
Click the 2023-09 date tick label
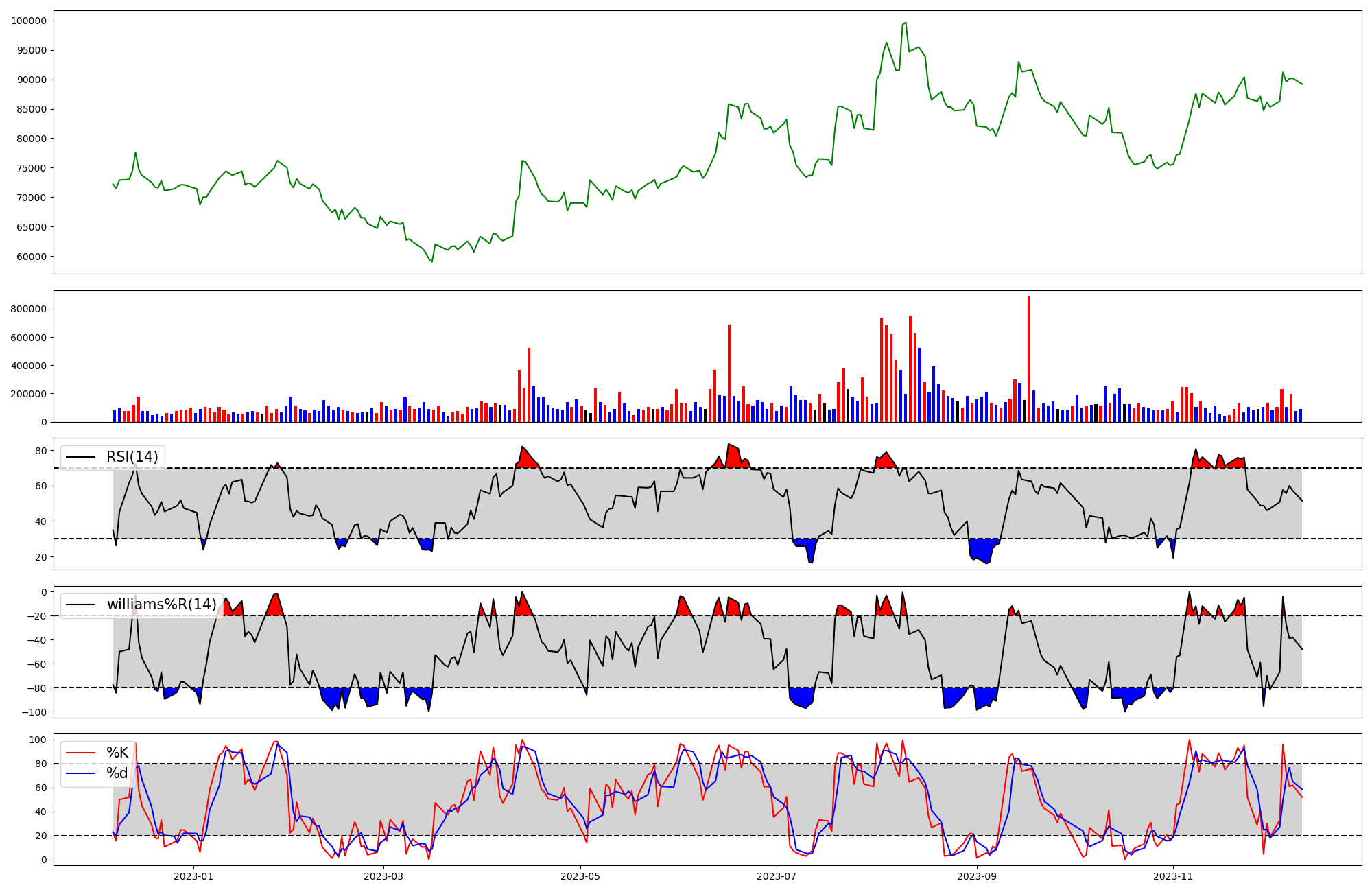tap(977, 876)
